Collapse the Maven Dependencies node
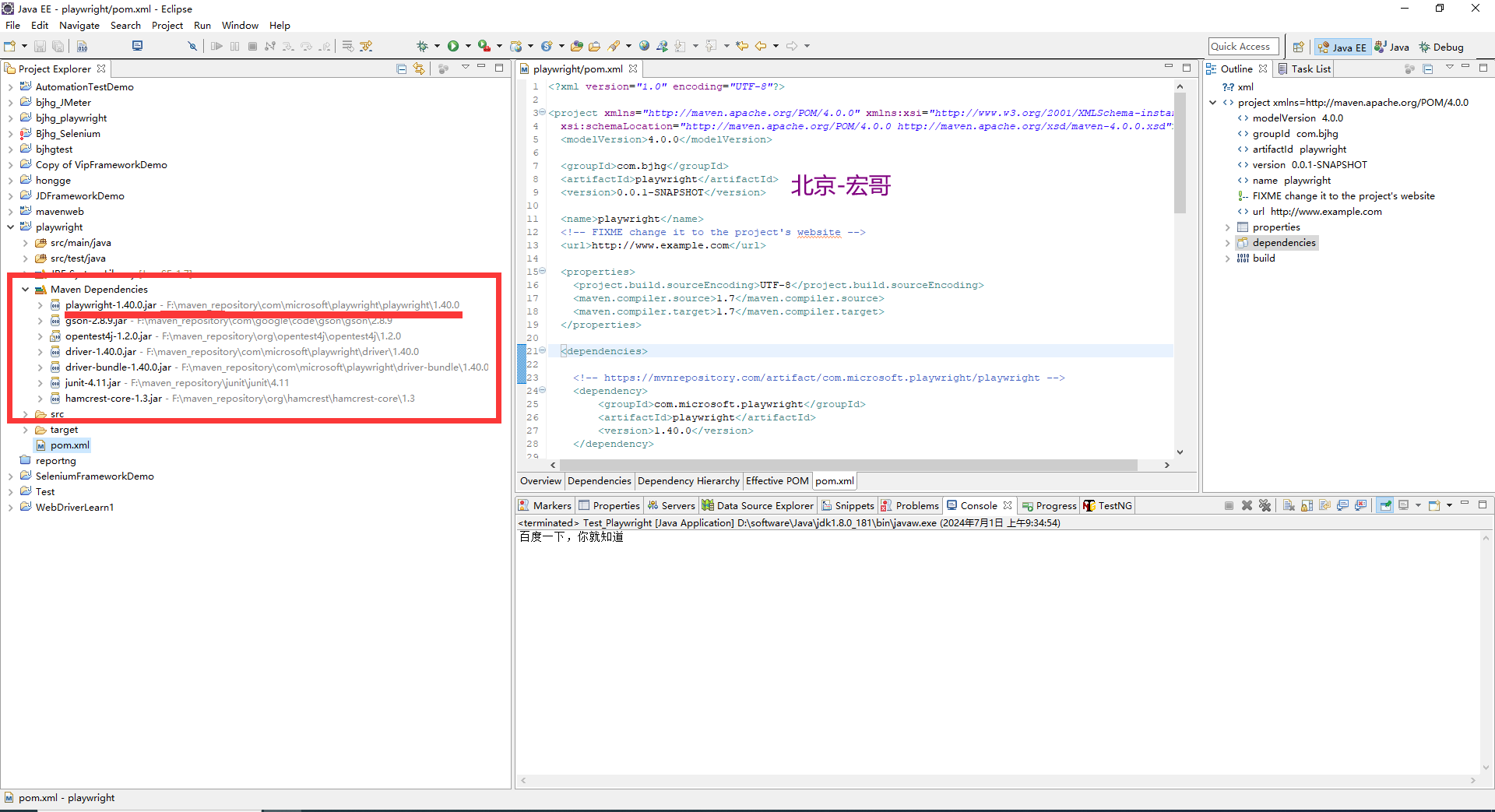 click(26, 290)
